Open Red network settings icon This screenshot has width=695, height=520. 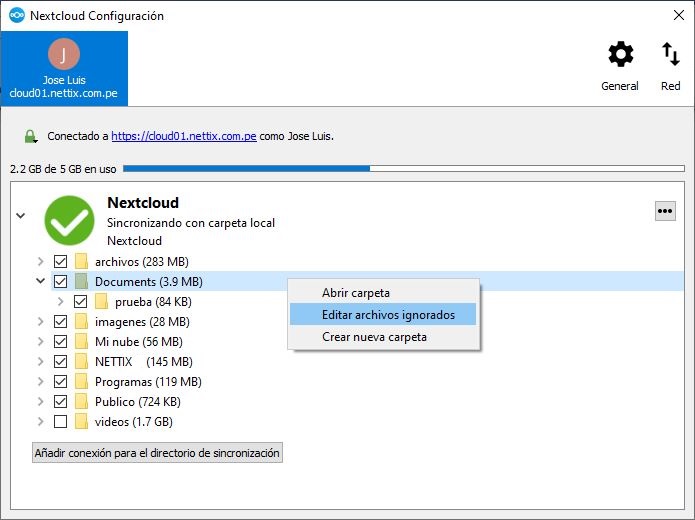click(x=670, y=56)
